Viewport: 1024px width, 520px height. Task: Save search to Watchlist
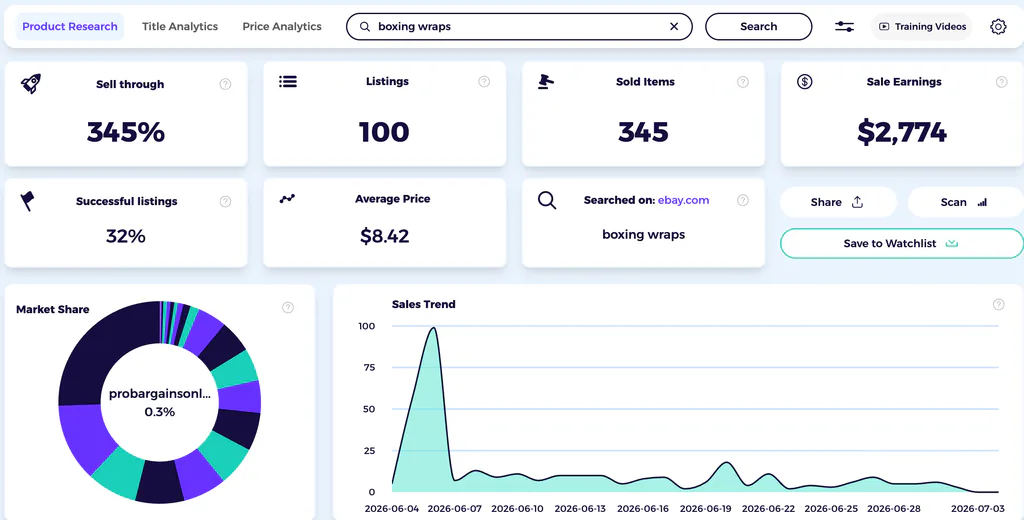point(901,244)
